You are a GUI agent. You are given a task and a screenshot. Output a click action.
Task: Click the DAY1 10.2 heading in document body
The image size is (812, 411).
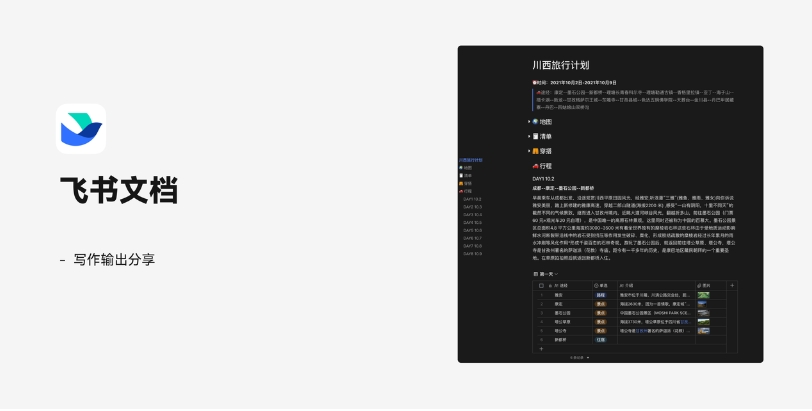[543, 179]
